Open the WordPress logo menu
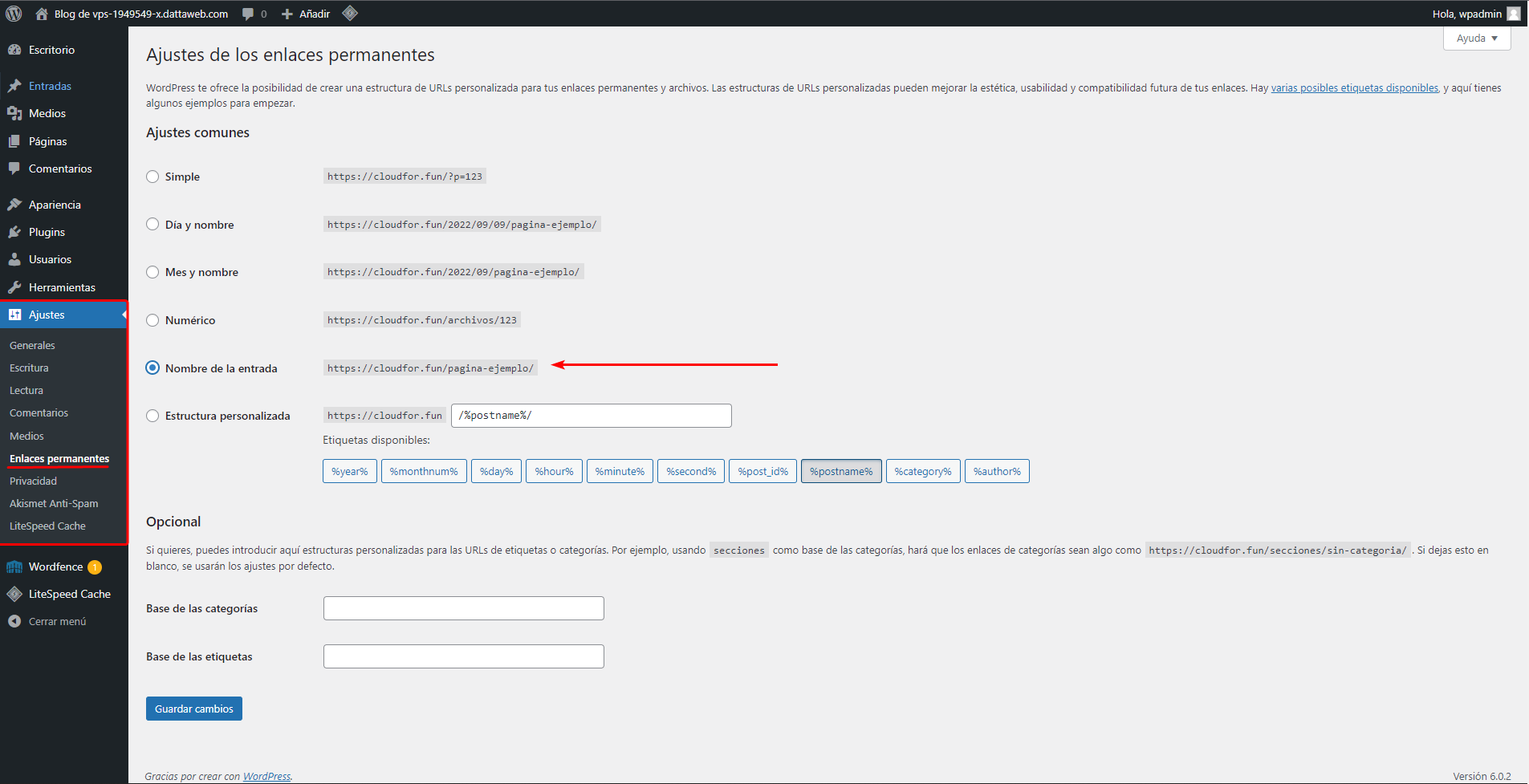Image resolution: width=1529 pixels, height=784 pixels. [x=14, y=14]
